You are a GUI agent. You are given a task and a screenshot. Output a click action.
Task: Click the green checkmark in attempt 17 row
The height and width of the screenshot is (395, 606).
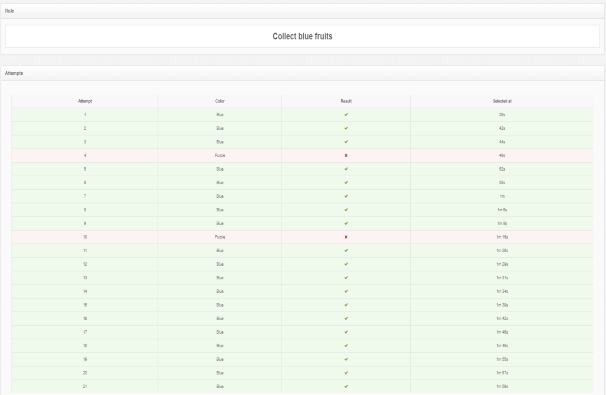click(x=346, y=332)
